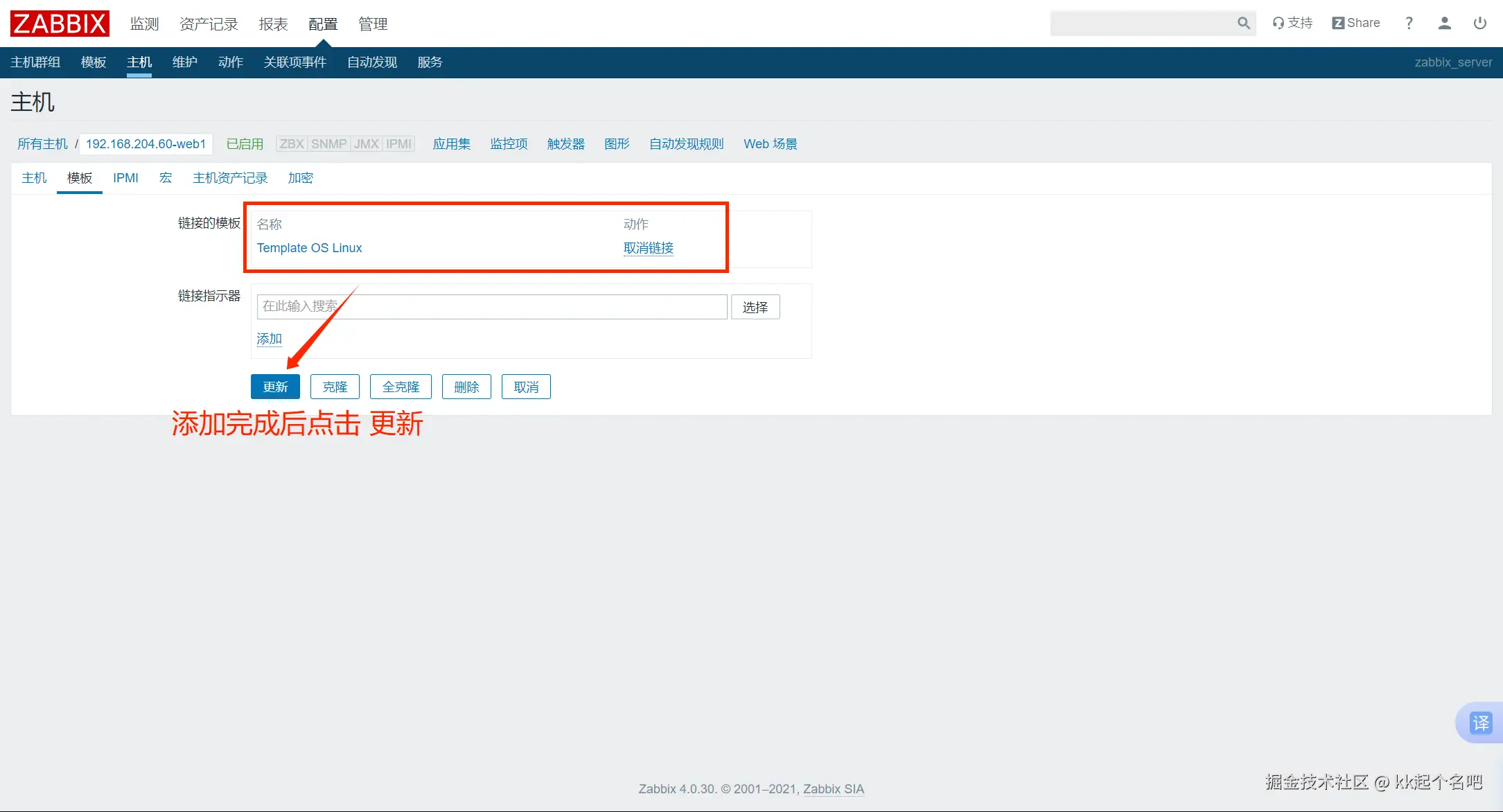The image size is (1503, 812).
Task: Click the ZBX availability indicator
Action: [292, 144]
